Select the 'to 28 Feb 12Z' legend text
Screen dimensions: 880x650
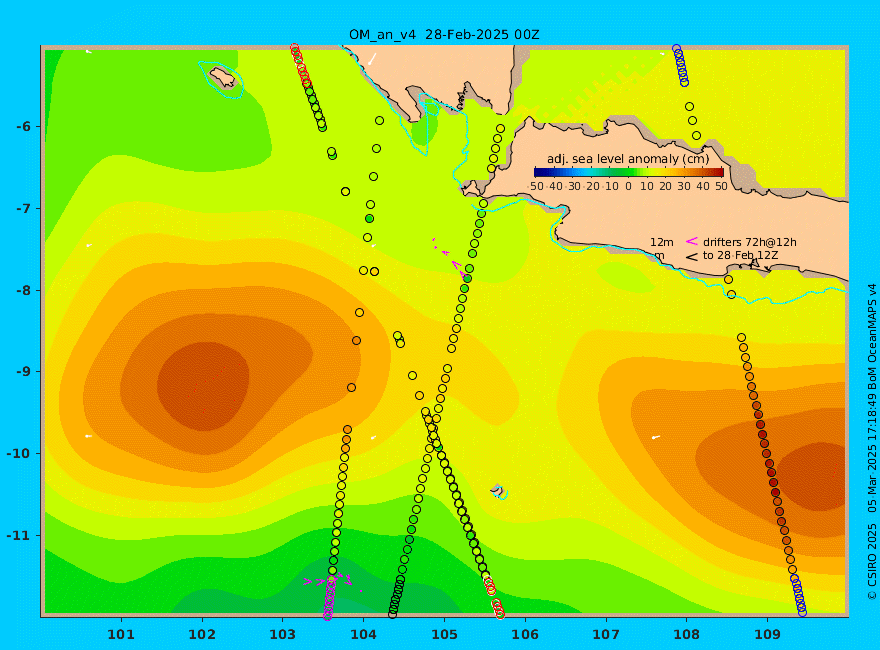tap(740, 256)
